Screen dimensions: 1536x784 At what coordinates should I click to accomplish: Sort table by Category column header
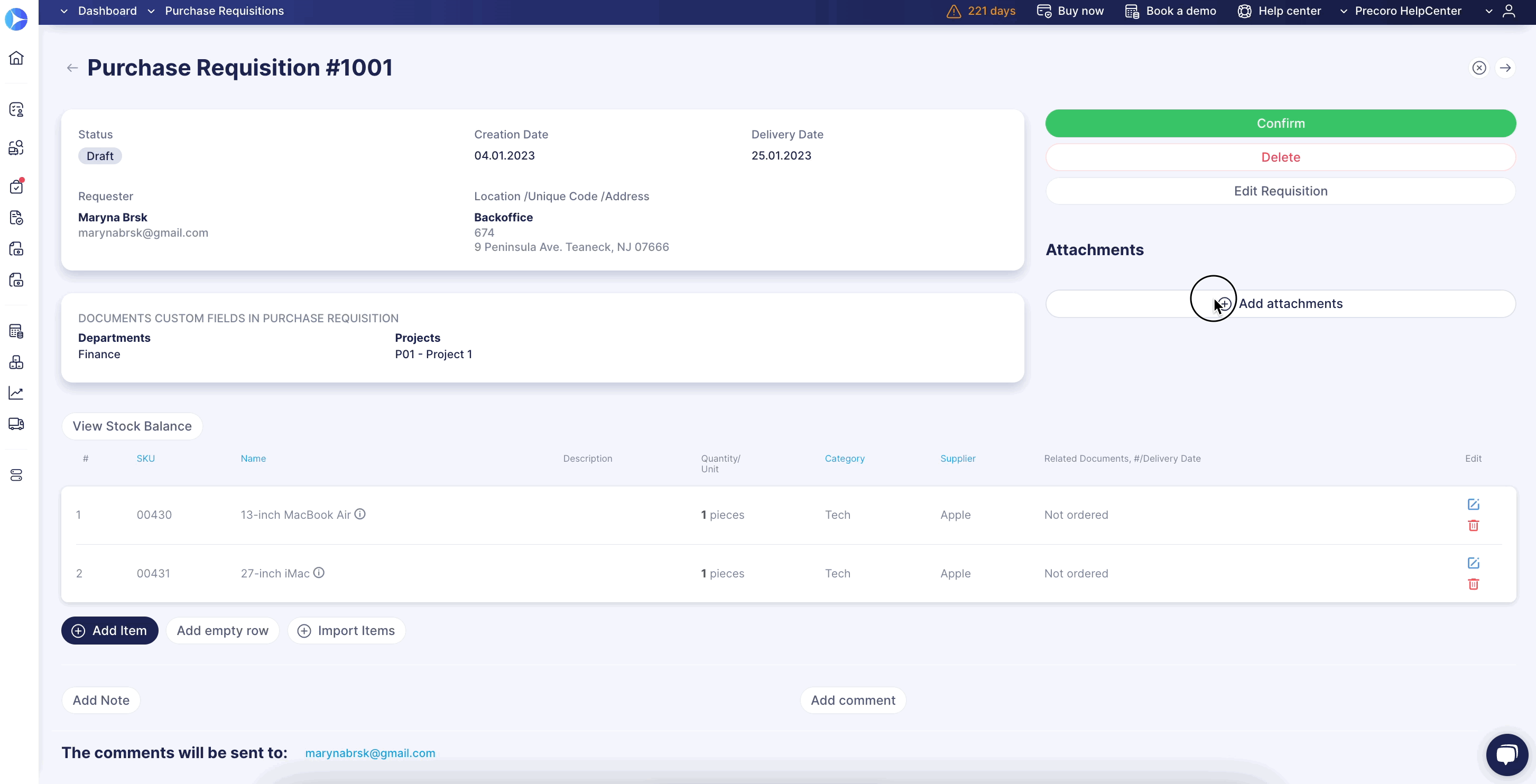[844, 459]
